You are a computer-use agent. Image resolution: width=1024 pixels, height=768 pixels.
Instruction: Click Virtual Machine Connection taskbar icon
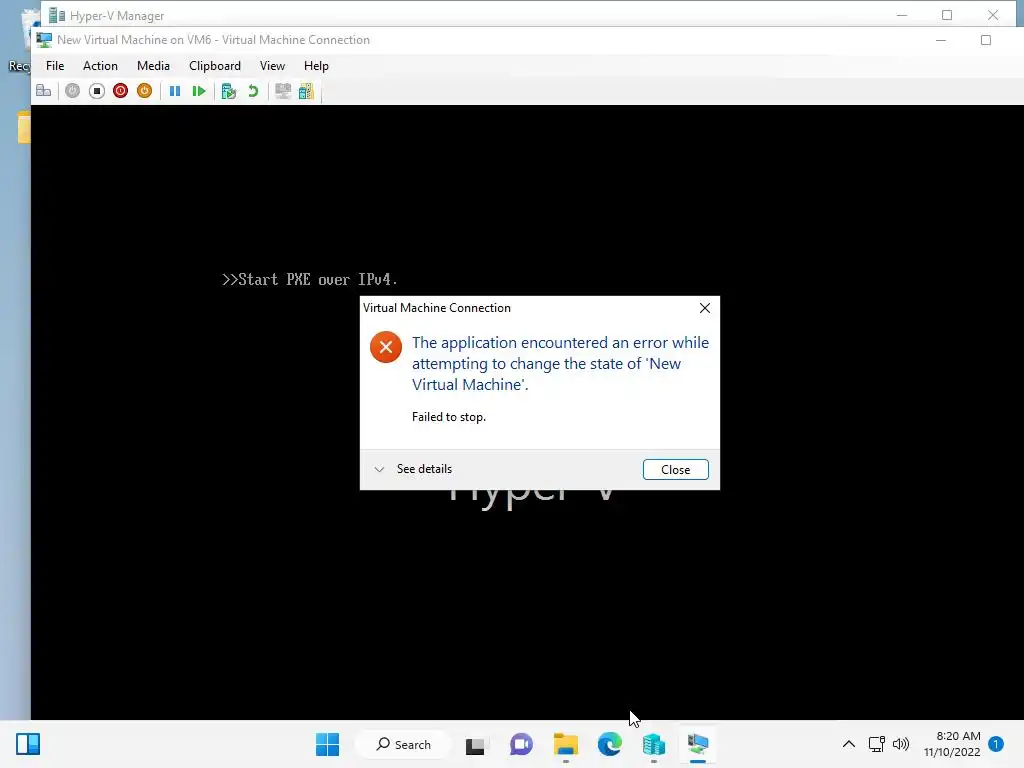pos(697,744)
